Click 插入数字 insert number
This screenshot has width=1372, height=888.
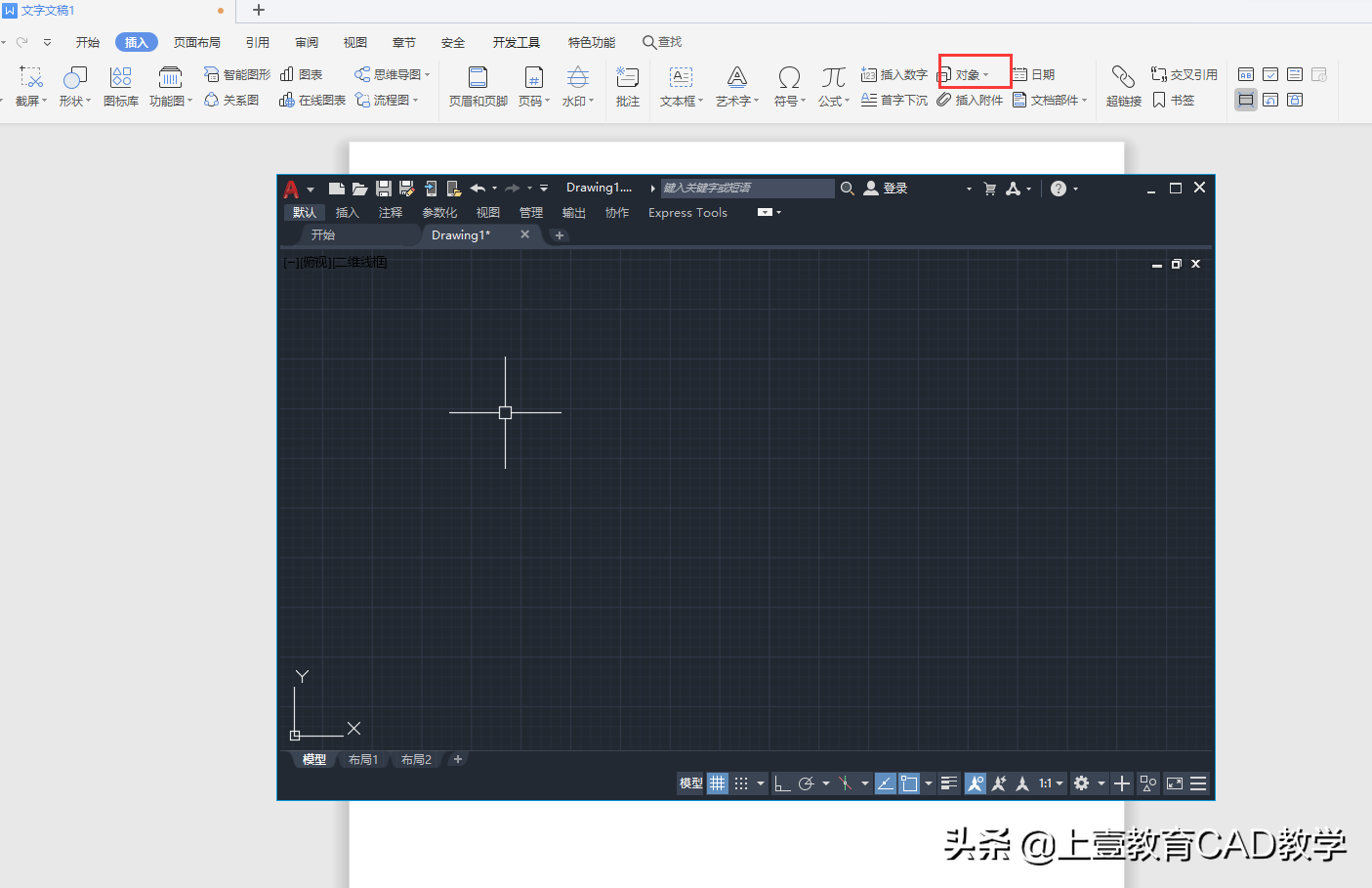click(x=894, y=74)
